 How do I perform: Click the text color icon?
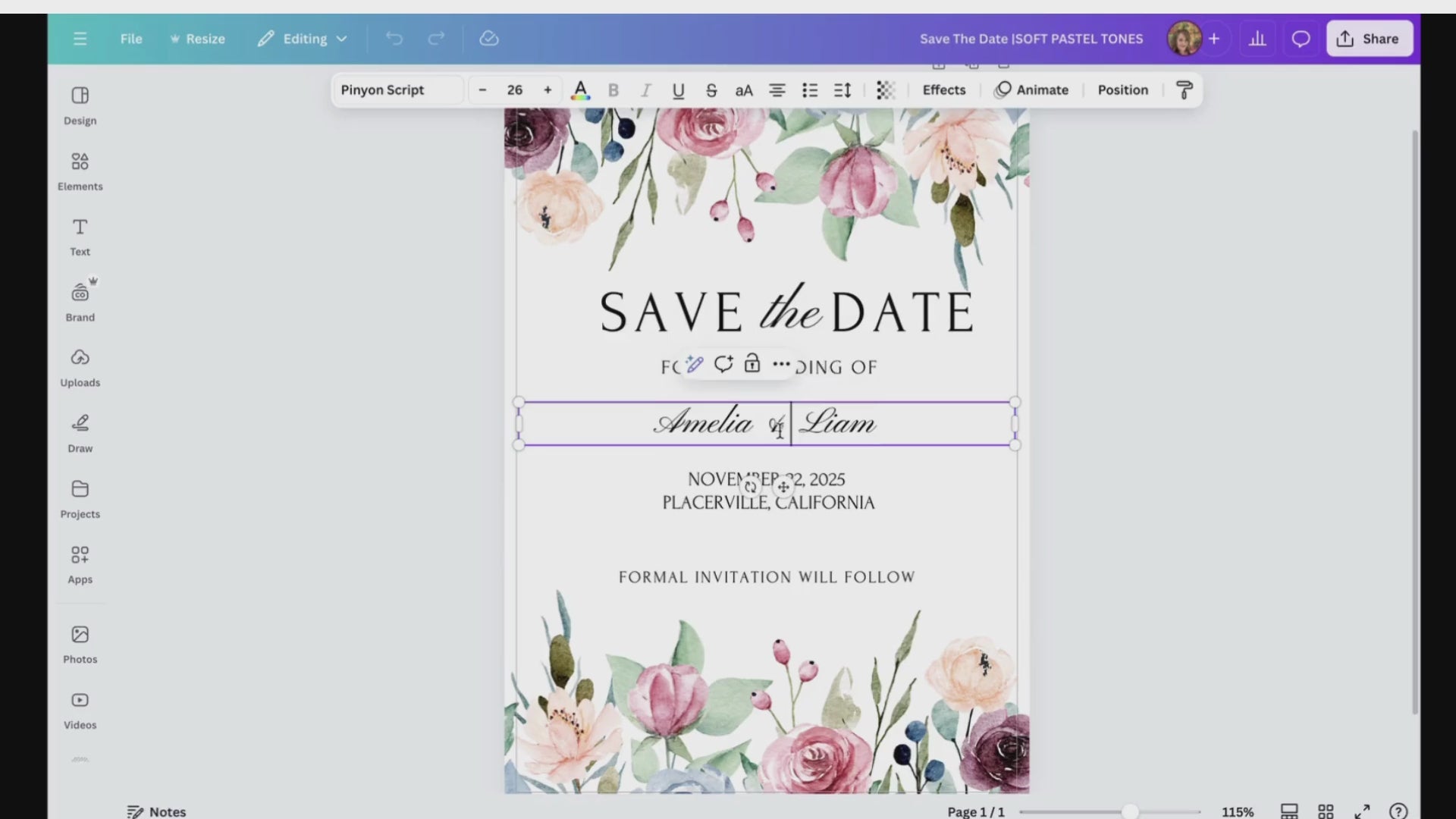(580, 90)
